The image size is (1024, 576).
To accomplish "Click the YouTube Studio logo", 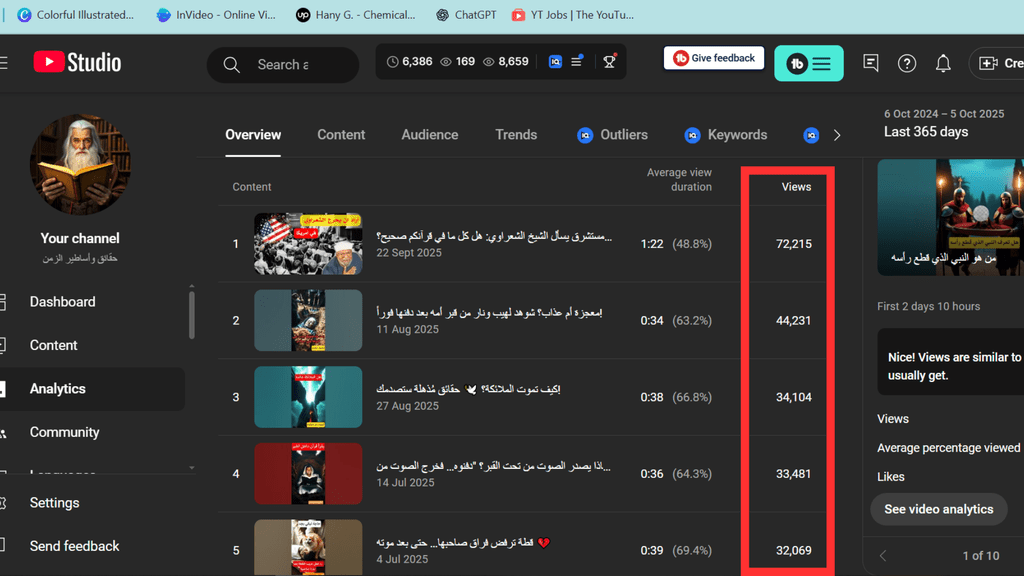I will click(77, 63).
